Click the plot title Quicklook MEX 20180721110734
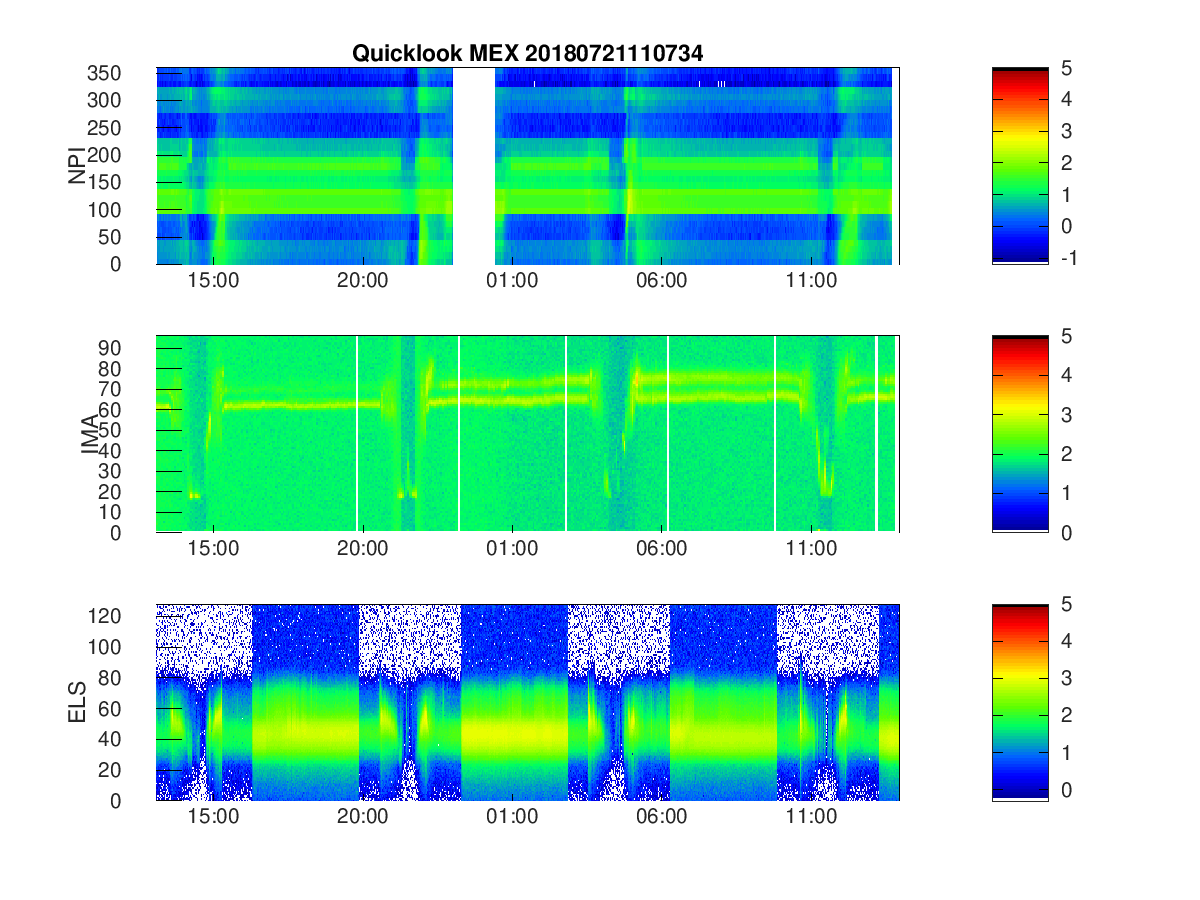The image size is (1200, 900). point(527,54)
